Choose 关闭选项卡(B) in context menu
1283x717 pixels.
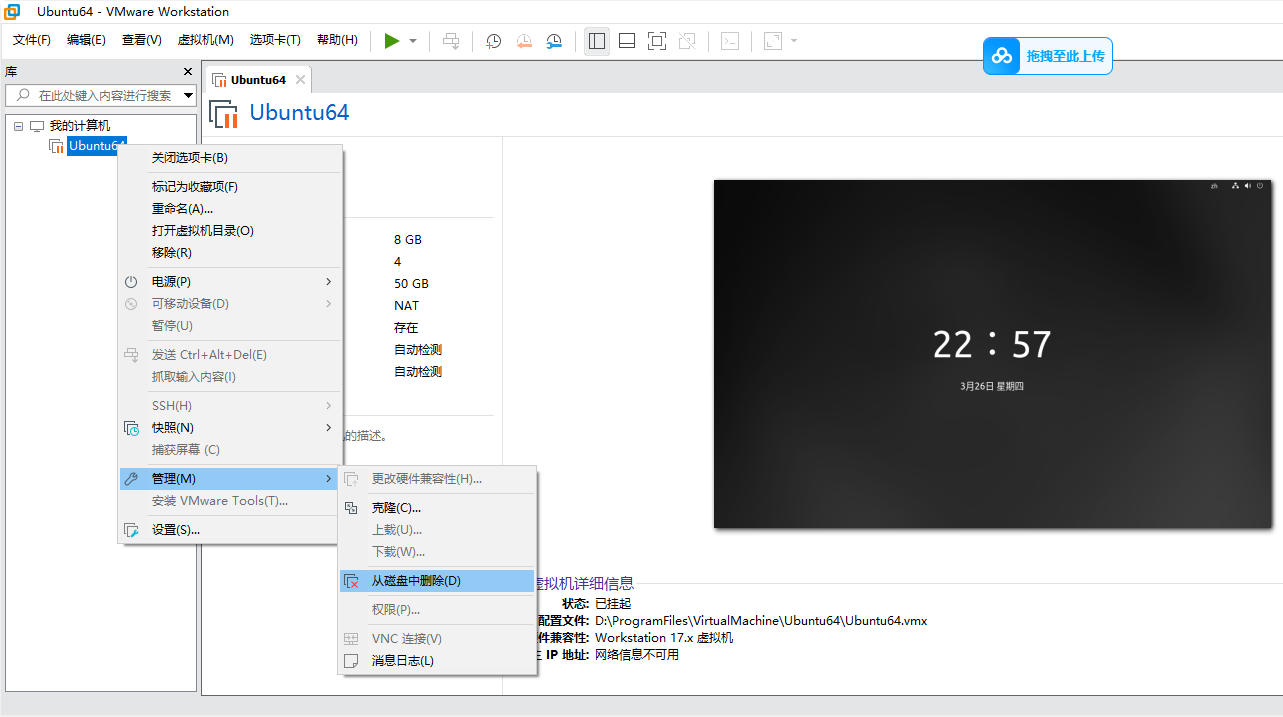tap(230, 158)
